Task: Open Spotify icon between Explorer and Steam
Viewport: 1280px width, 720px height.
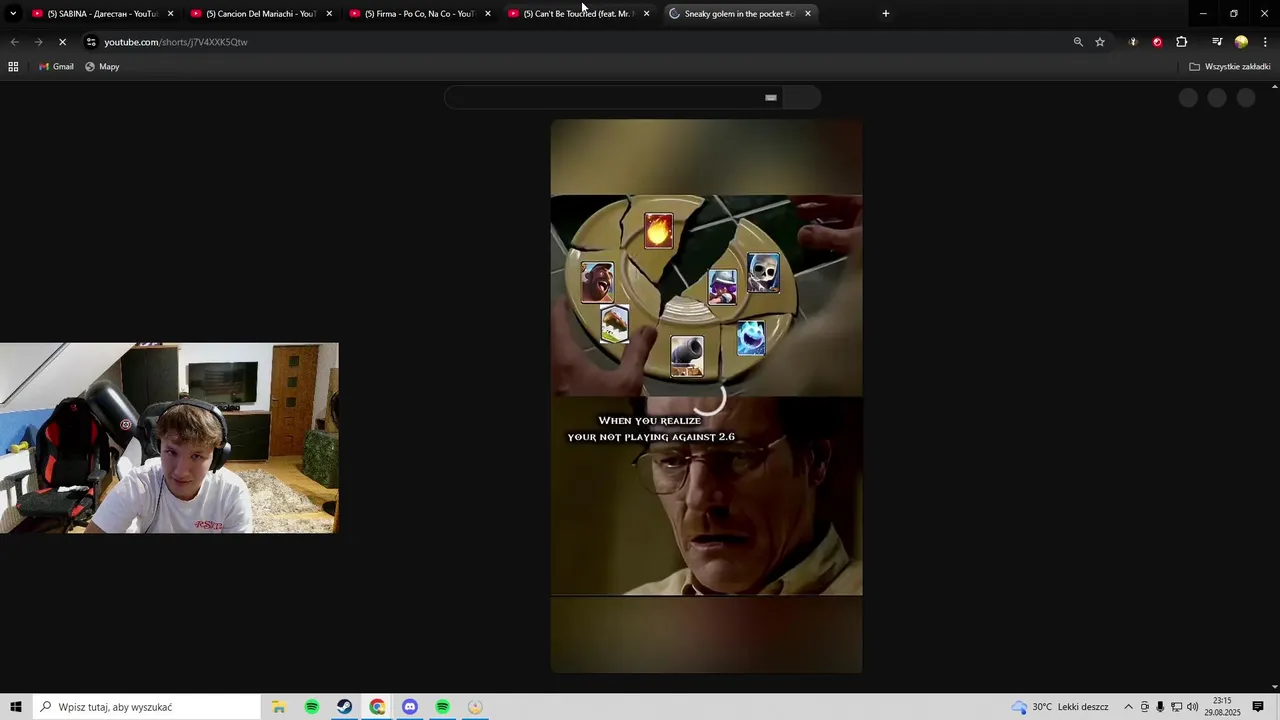Action: (x=312, y=707)
